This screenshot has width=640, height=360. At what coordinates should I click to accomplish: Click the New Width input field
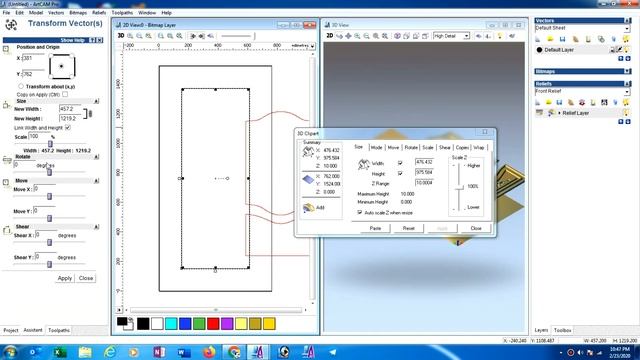point(71,109)
